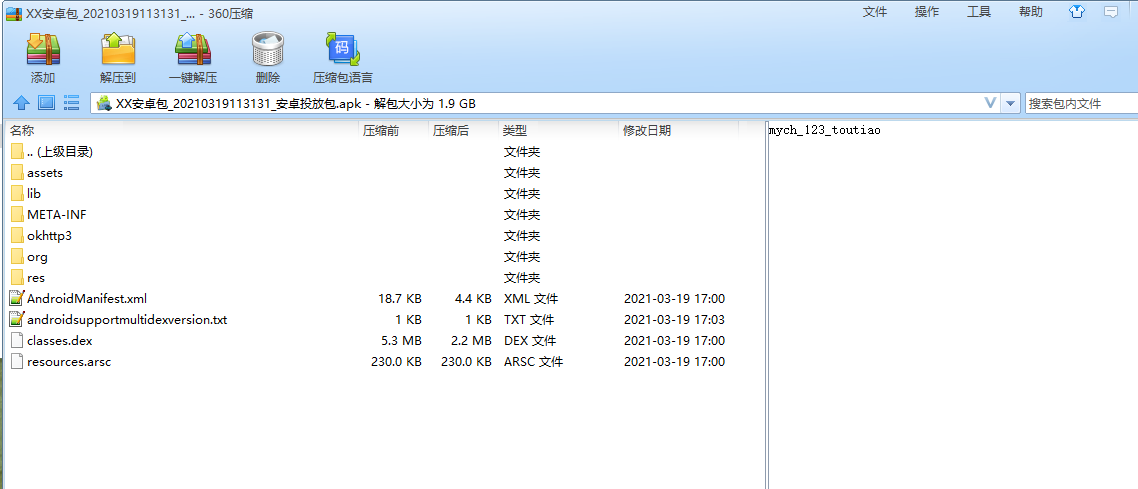The image size is (1138, 489).
Task: Sort by 名称 (Name) column header
Action: coord(22,131)
